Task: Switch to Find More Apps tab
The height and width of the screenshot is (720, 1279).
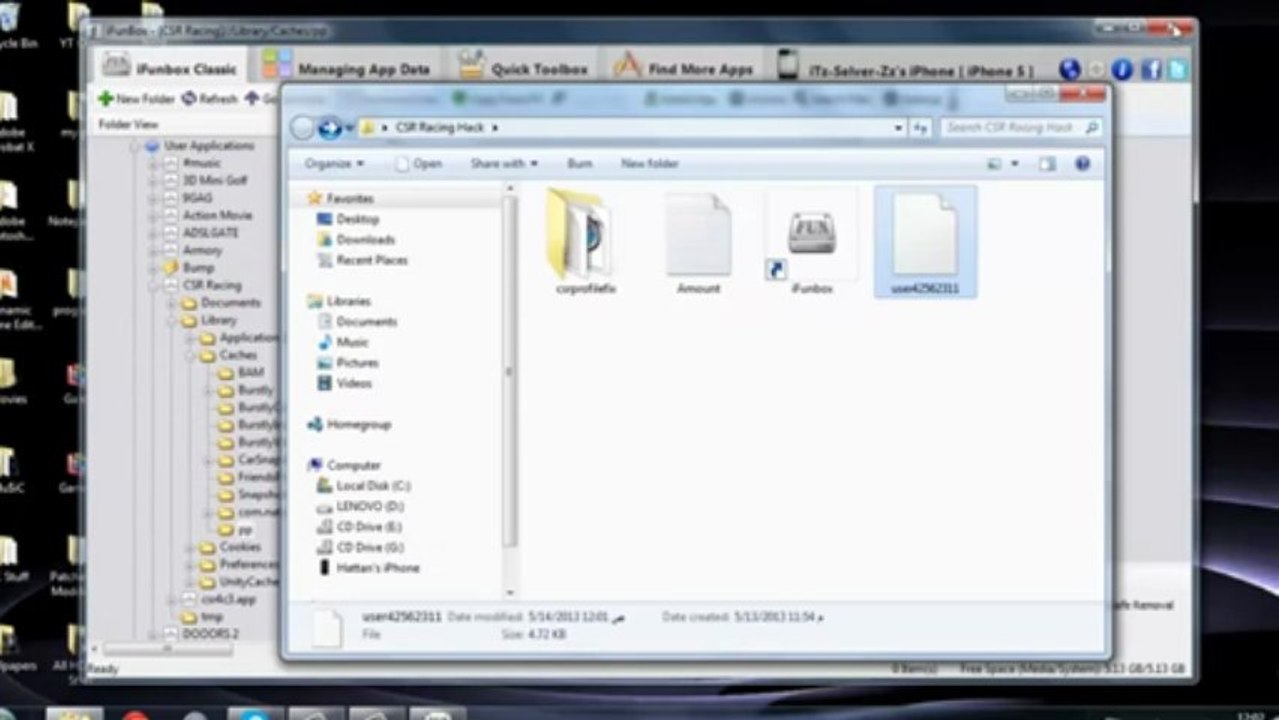Action: (683, 68)
